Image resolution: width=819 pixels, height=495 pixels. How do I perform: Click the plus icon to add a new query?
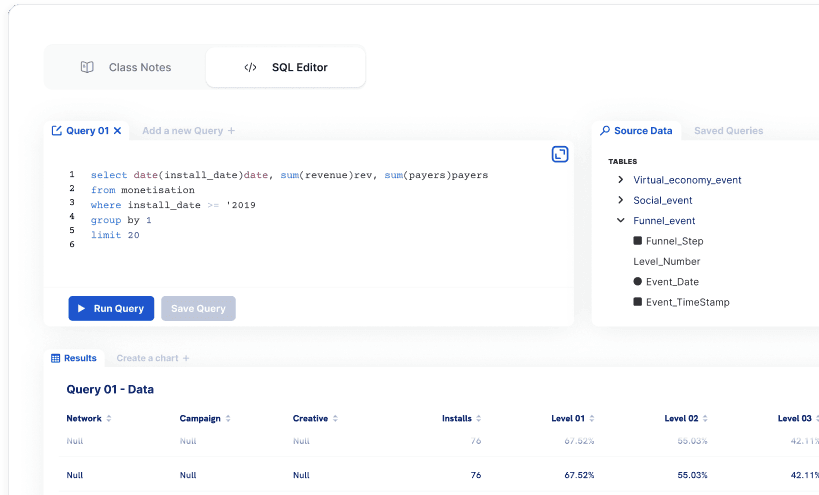pos(231,131)
